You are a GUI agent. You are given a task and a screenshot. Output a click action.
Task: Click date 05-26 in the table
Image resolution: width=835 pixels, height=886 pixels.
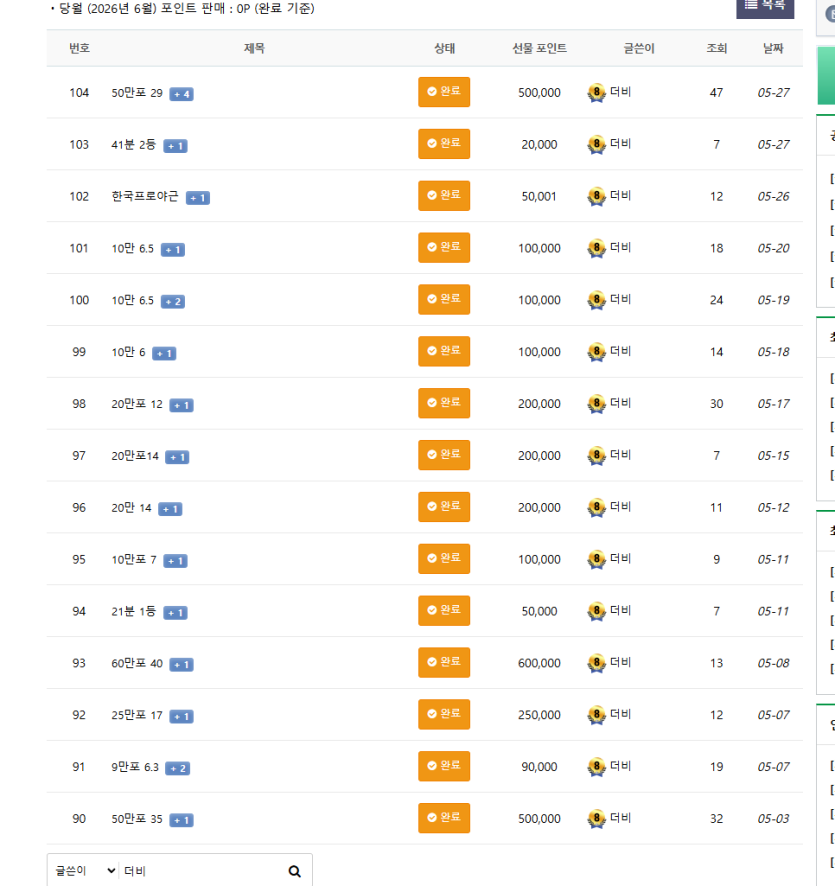pyautogui.click(x=773, y=197)
